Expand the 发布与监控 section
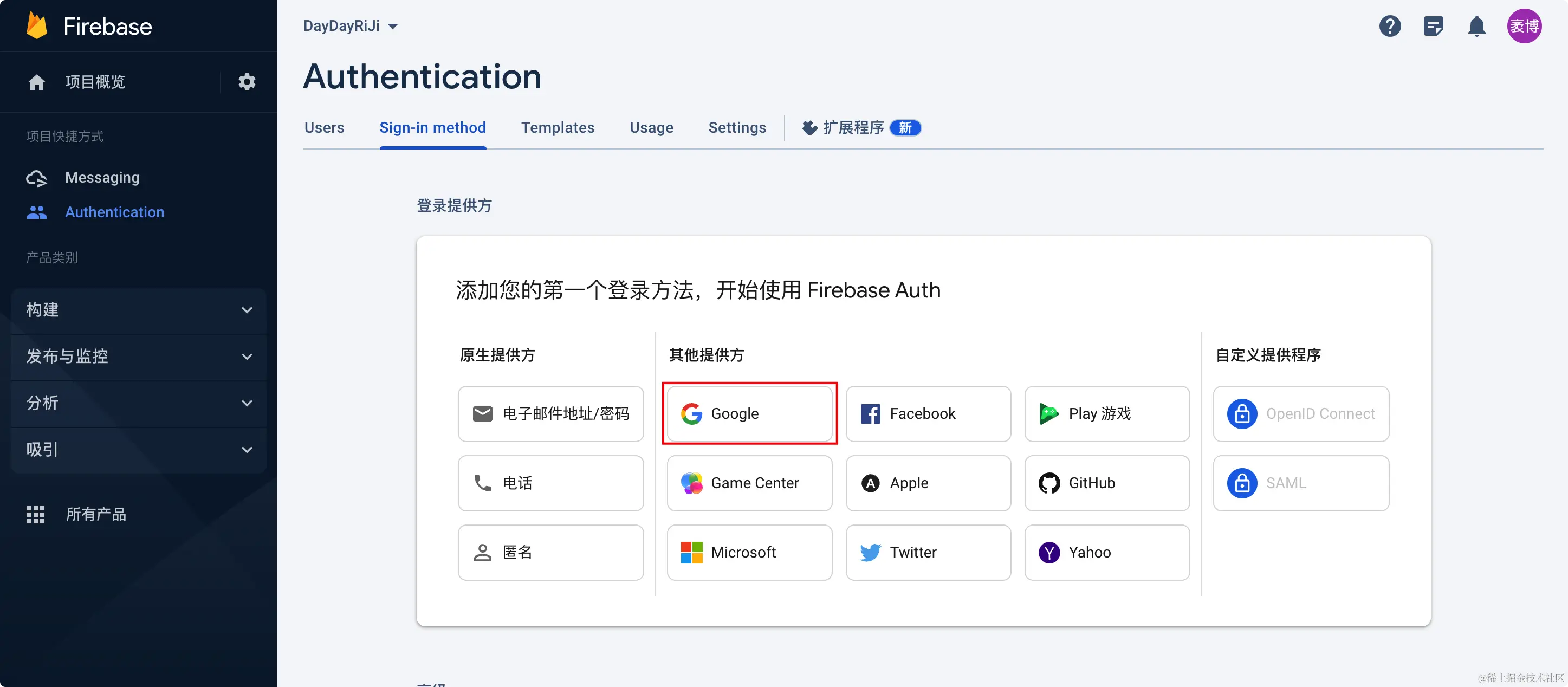1568x687 pixels. [x=139, y=356]
